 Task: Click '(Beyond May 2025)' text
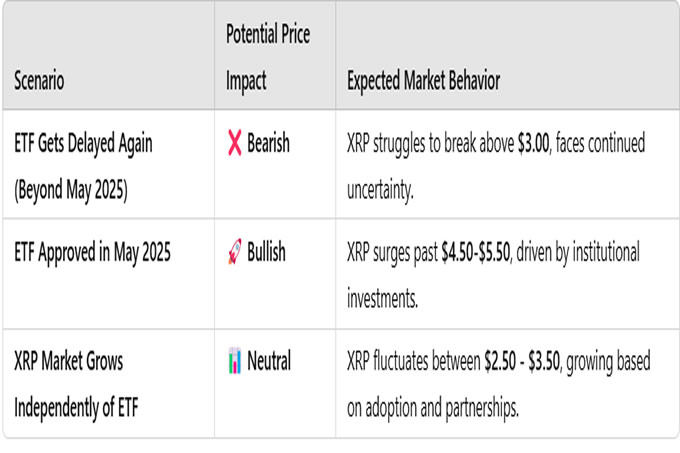tap(71, 190)
